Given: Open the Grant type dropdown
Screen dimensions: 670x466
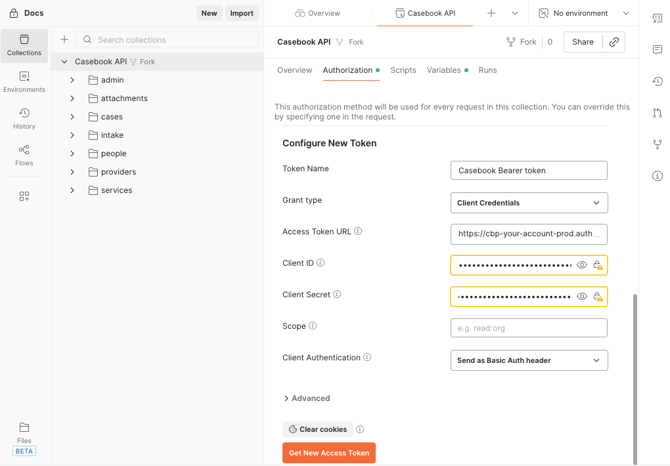Looking at the screenshot, I should click(529, 203).
